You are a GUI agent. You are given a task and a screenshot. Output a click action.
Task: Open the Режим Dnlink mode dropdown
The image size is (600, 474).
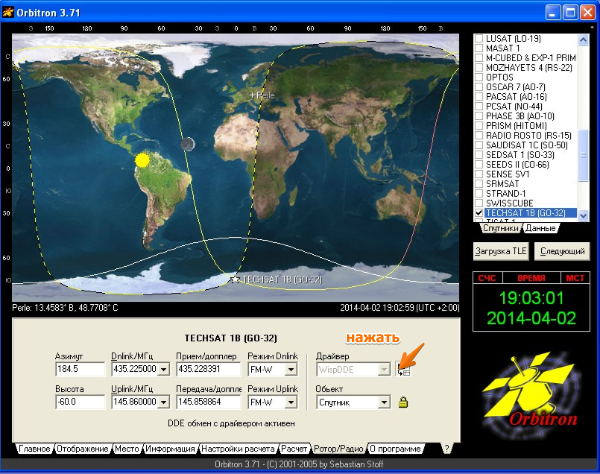[291, 370]
